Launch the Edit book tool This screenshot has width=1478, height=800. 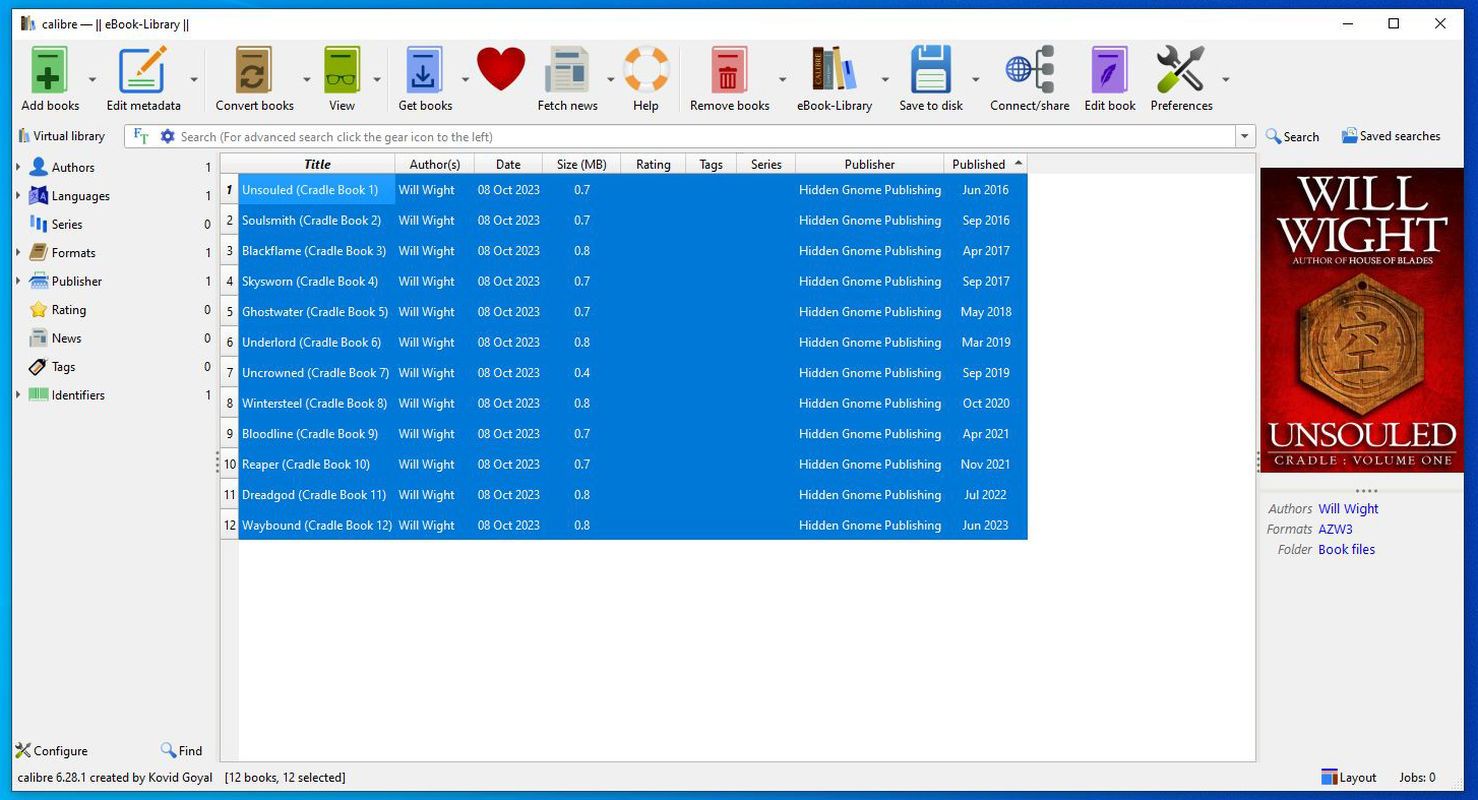pos(1109,71)
